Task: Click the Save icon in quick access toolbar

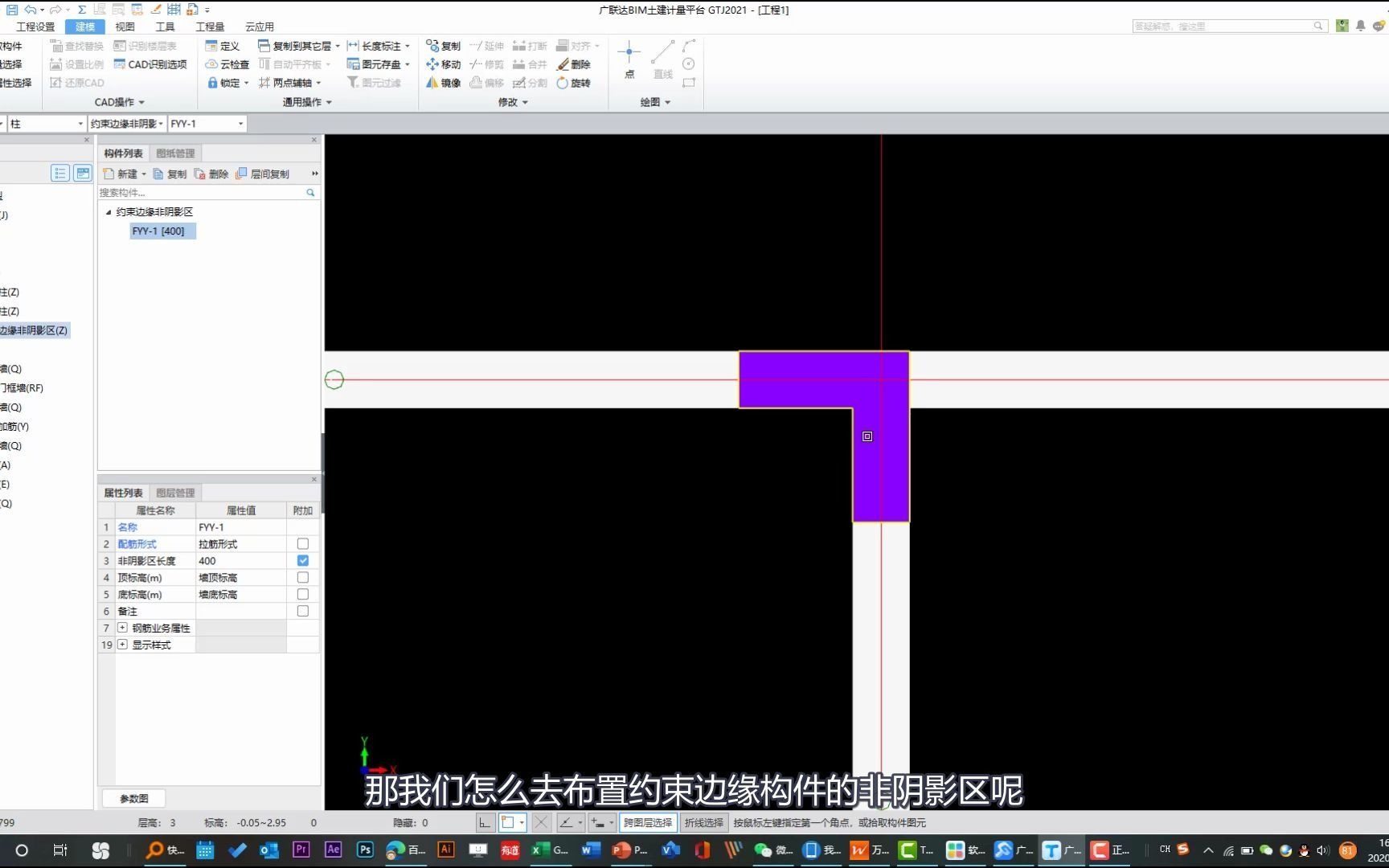Action: point(12,10)
